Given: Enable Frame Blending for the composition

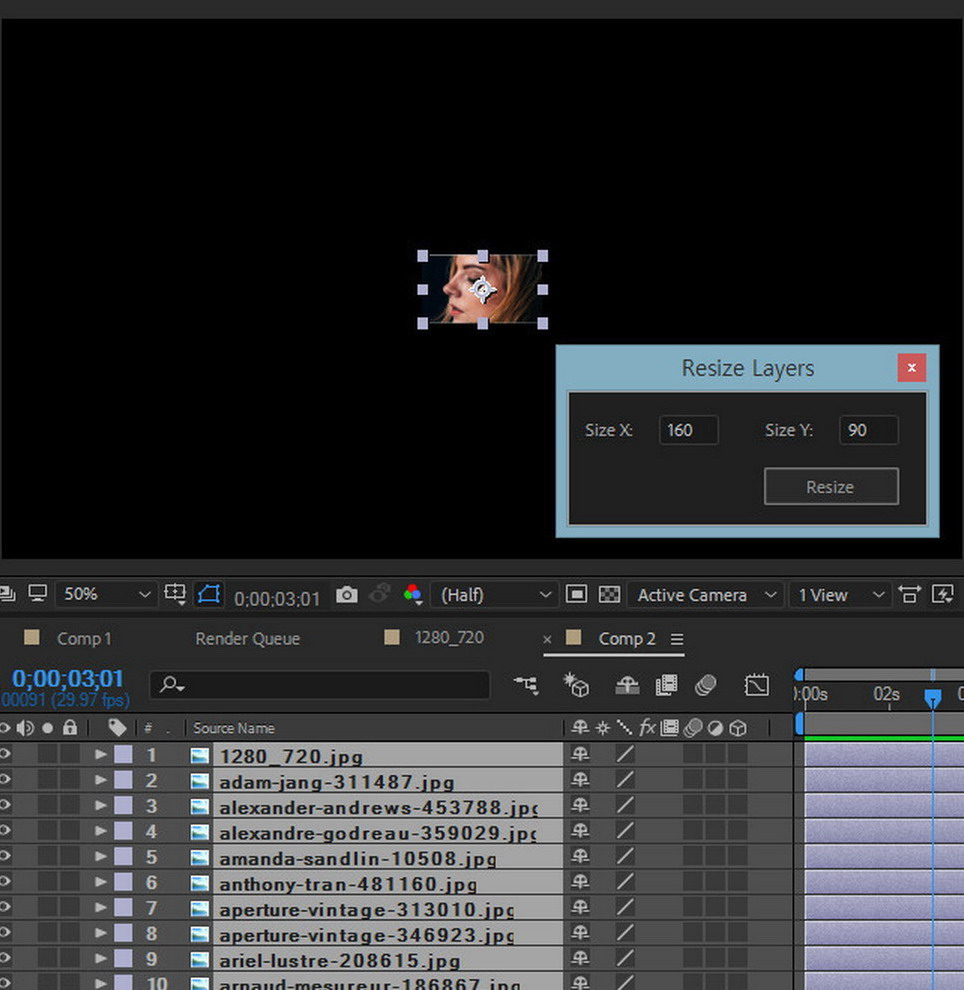Looking at the screenshot, I should (666, 685).
